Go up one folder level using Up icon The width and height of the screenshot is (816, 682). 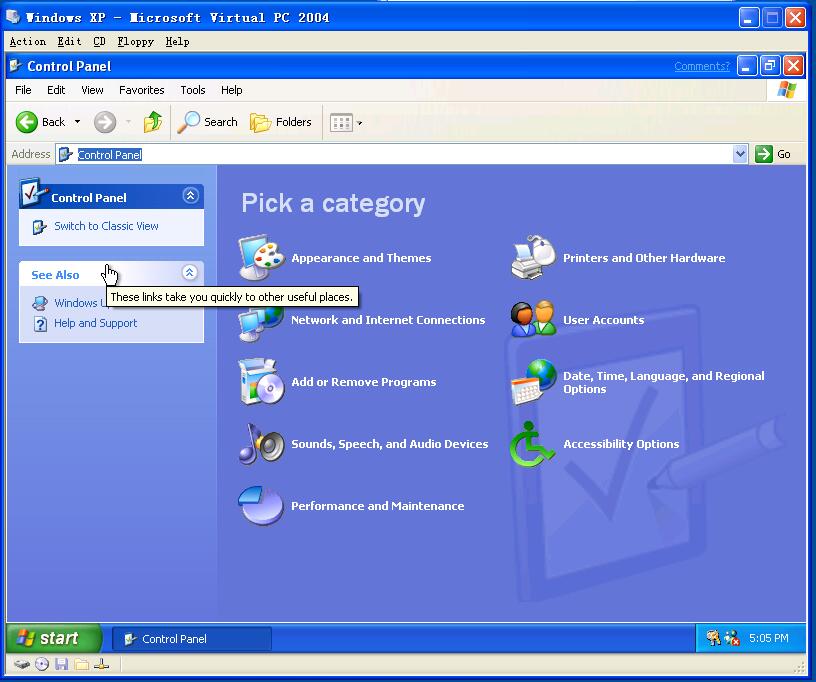click(152, 122)
